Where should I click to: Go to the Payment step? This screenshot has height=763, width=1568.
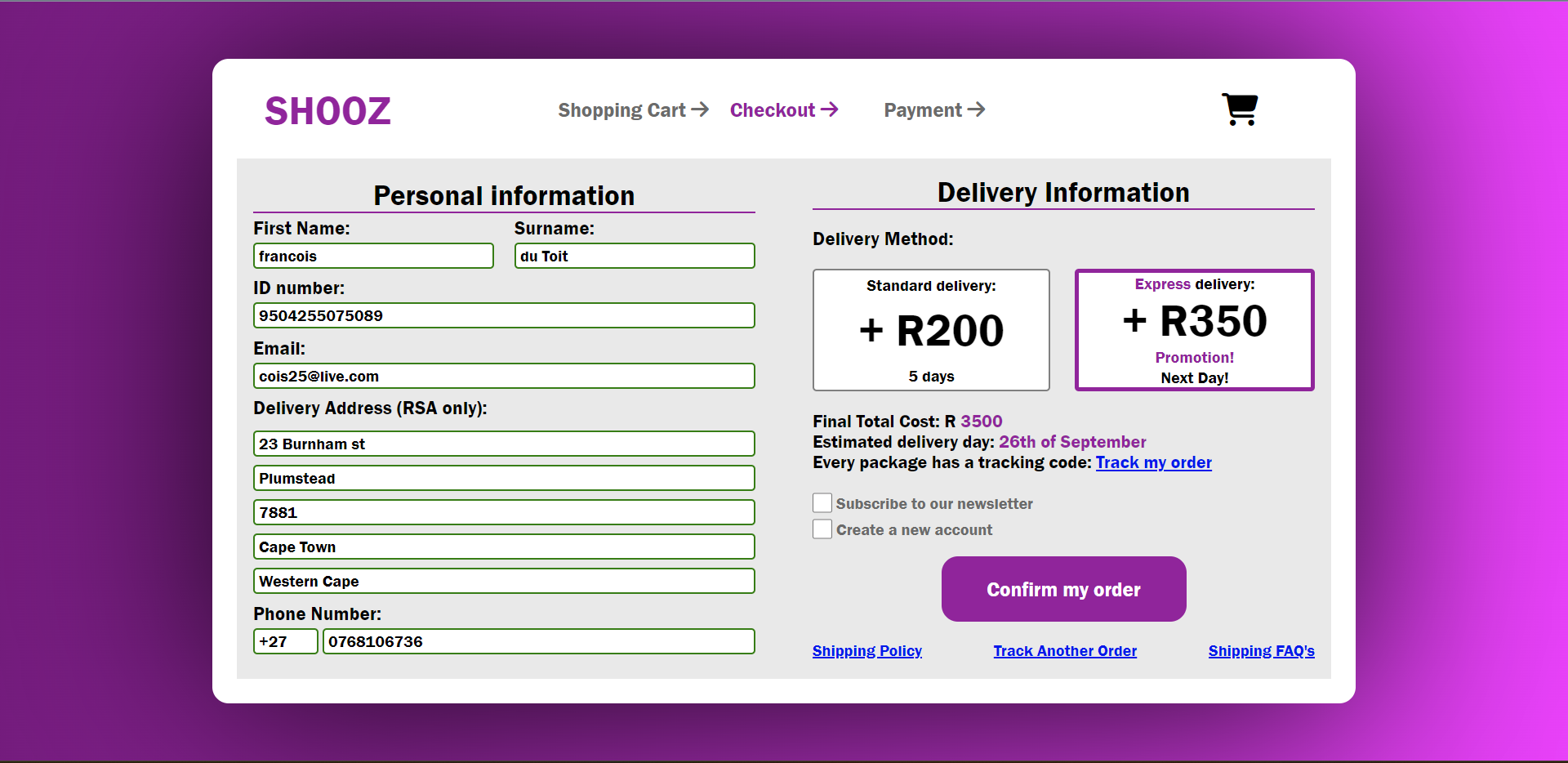pyautogui.click(x=934, y=110)
